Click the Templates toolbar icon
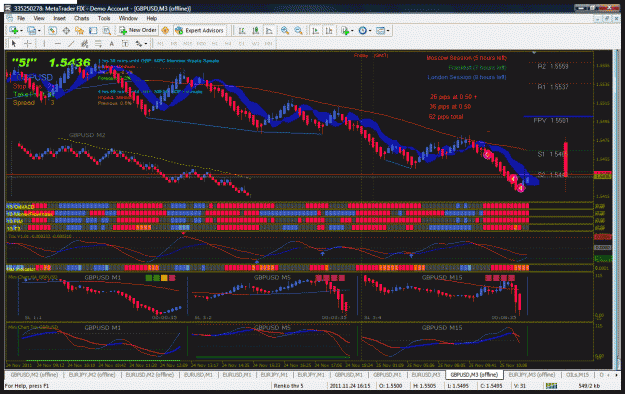This screenshot has width=625, height=394. point(380,30)
